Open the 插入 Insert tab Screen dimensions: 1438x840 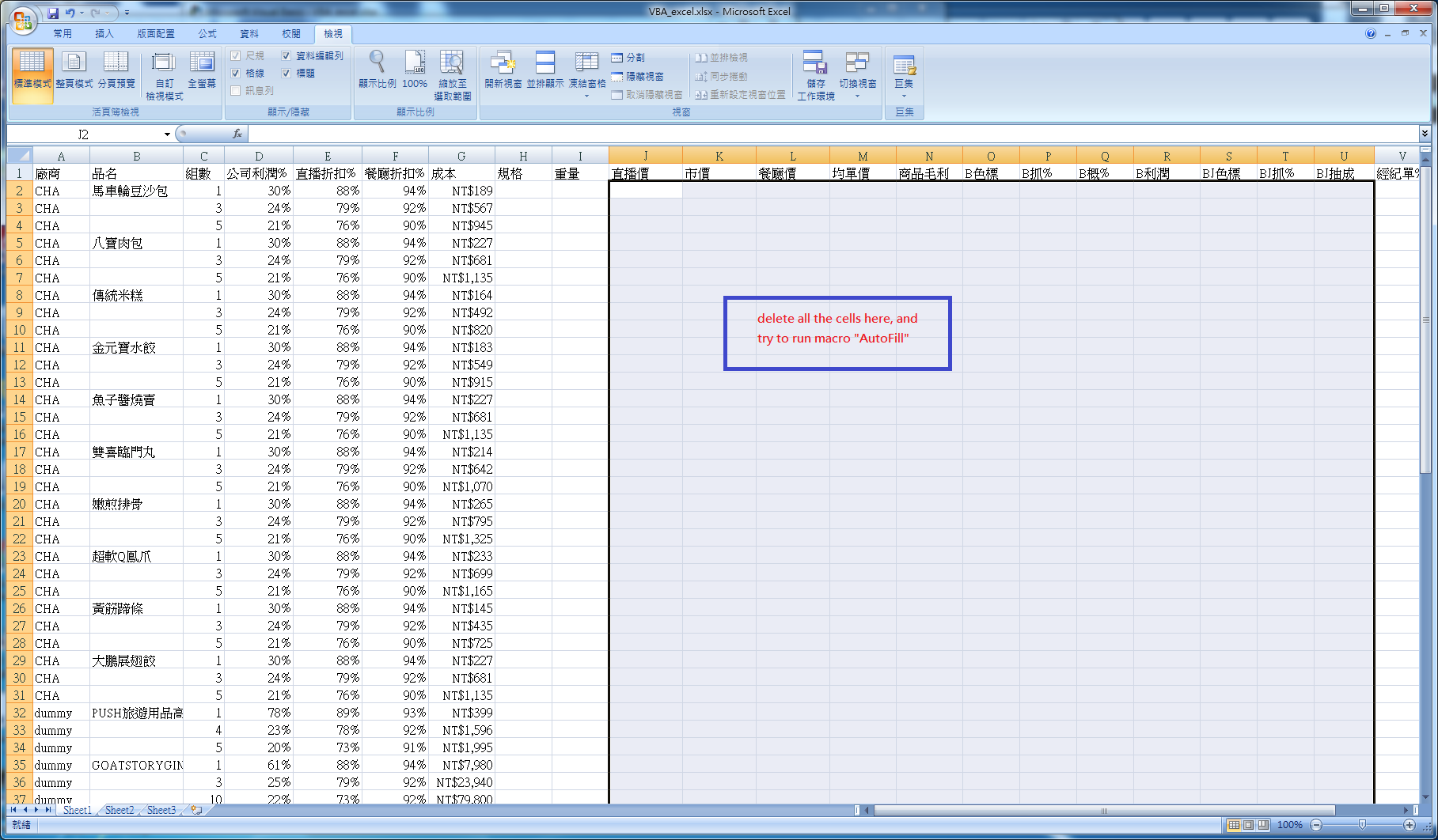tap(104, 33)
